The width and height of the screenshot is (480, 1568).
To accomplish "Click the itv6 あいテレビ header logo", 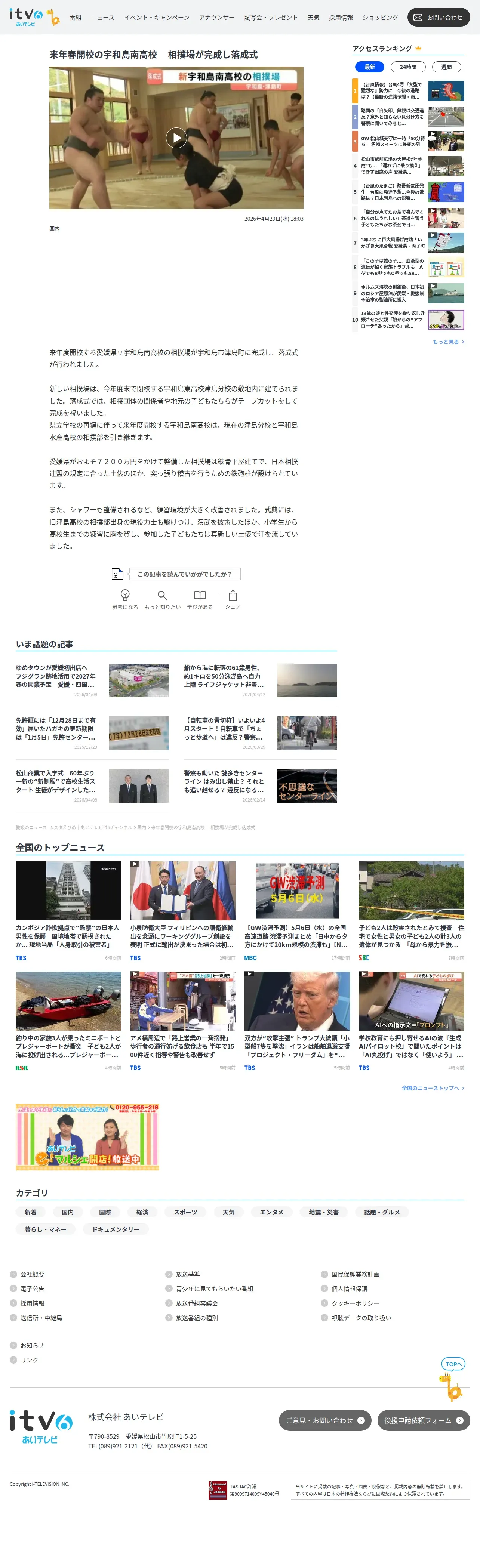I will (x=34, y=17).
